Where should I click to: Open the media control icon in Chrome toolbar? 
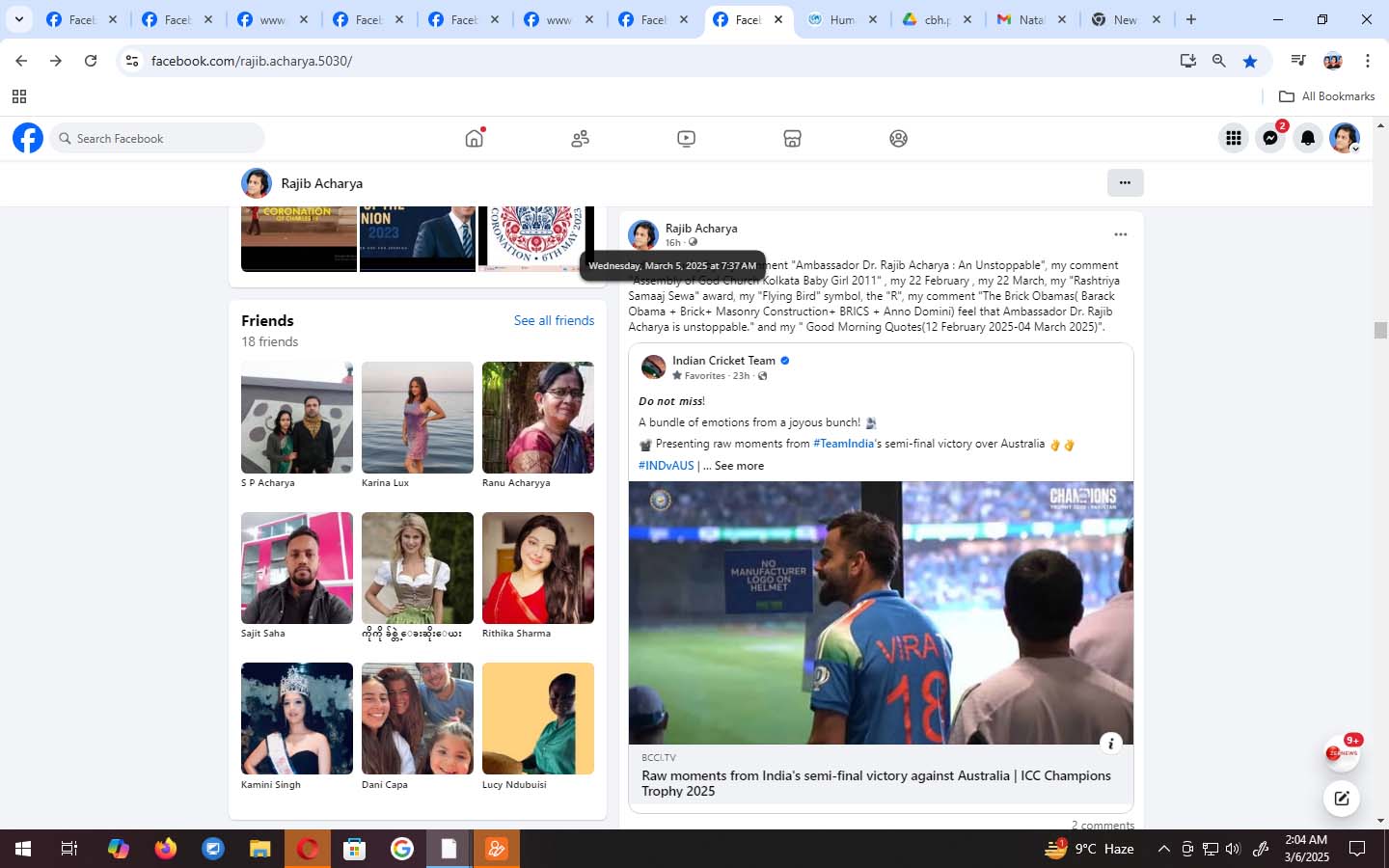point(1298,61)
